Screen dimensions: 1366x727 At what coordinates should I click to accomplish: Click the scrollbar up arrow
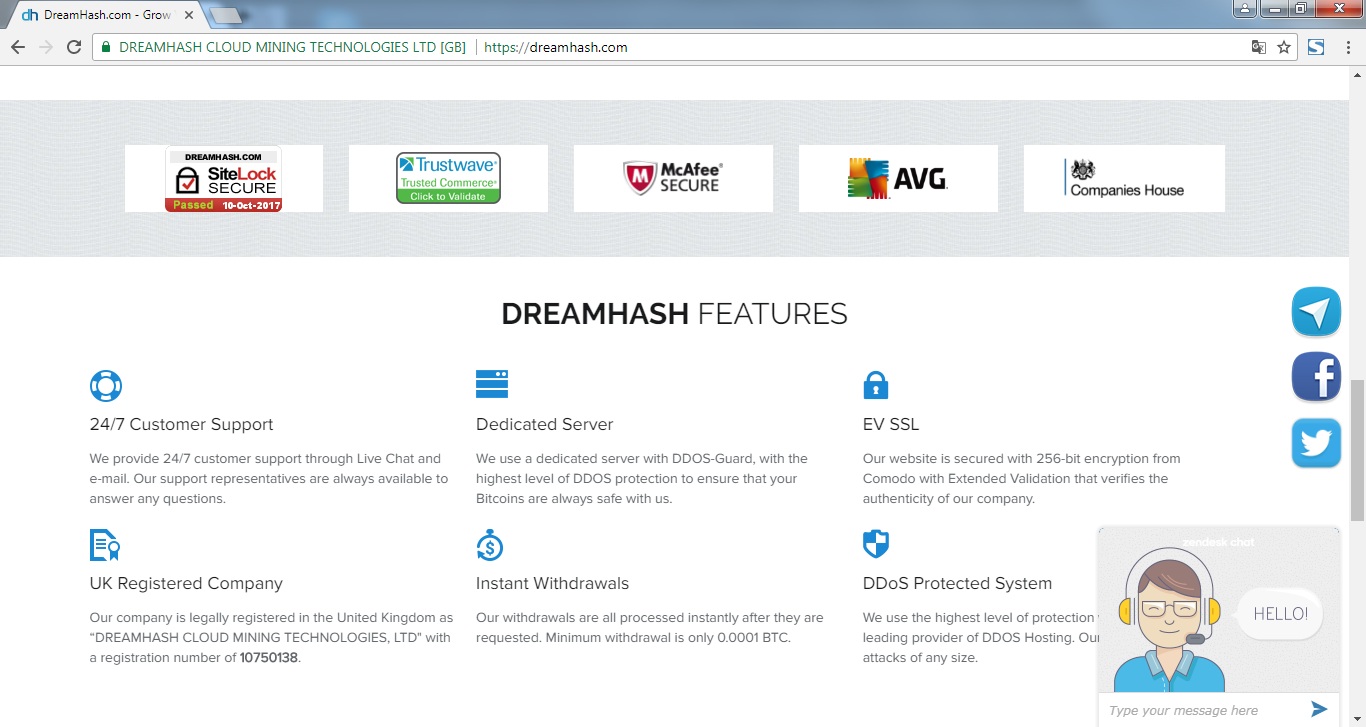pyautogui.click(x=1357, y=75)
